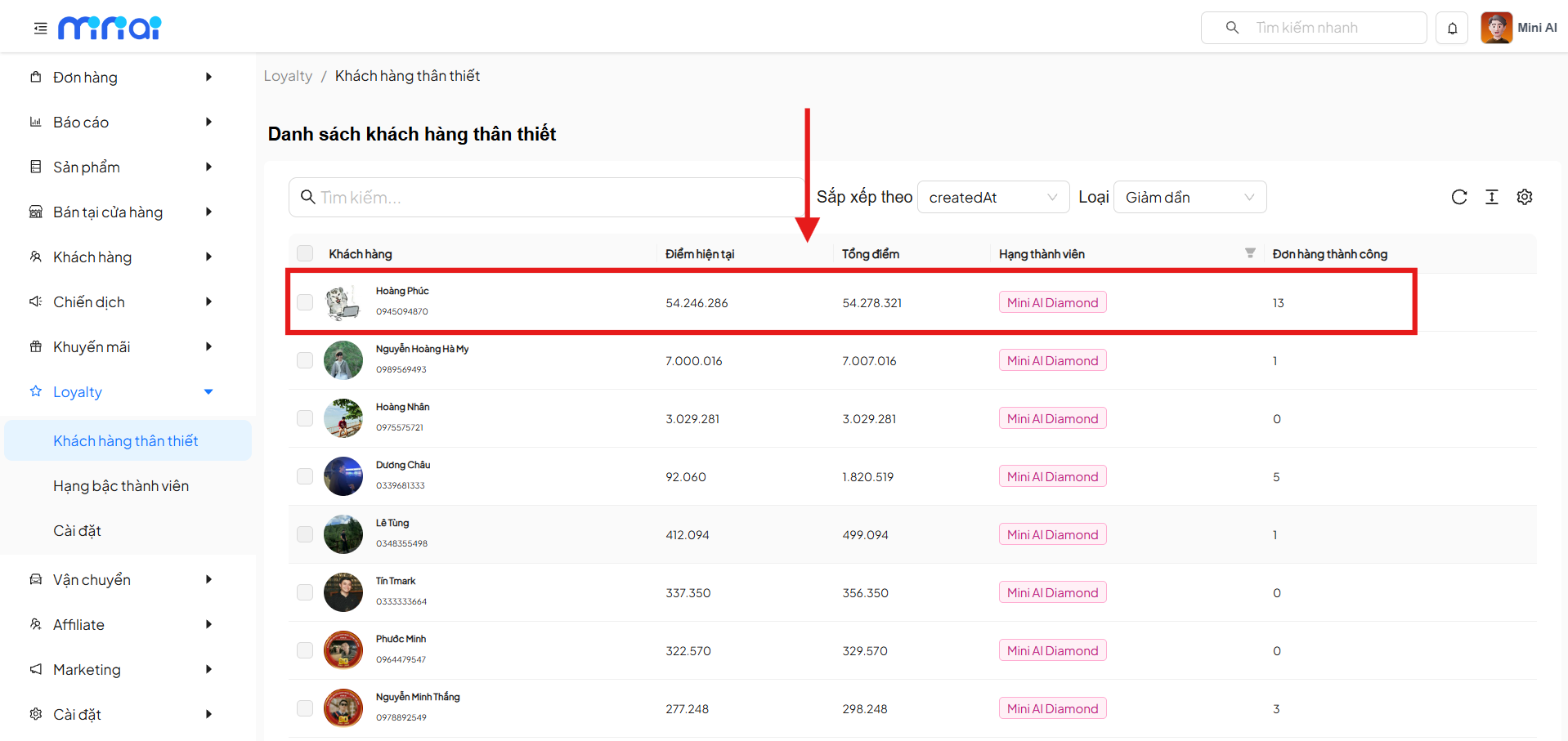This screenshot has width=1568, height=741.
Task: Check the Dương Châu row checkbox
Action: coord(305,476)
